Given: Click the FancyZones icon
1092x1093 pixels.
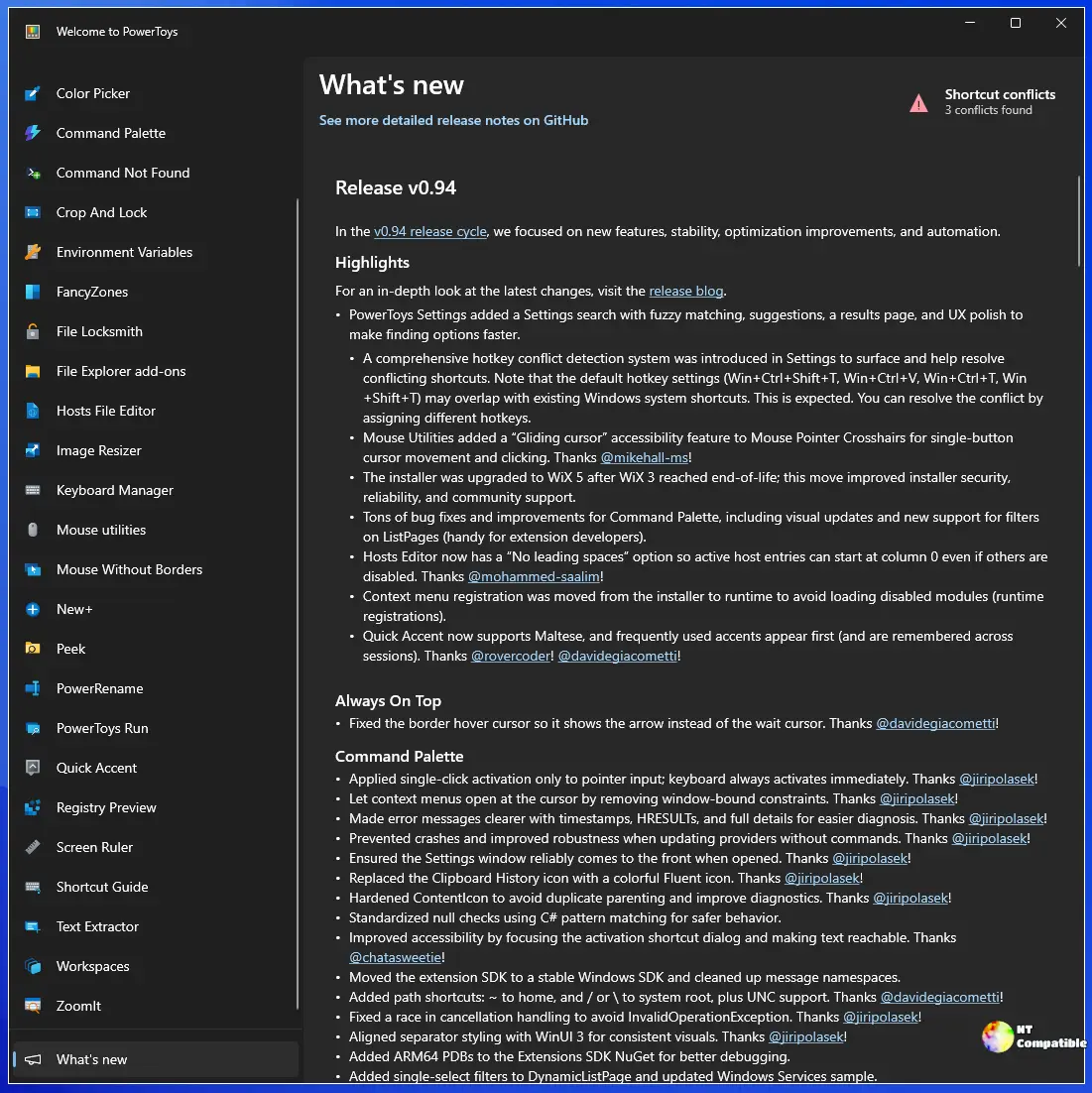Looking at the screenshot, I should (x=33, y=292).
